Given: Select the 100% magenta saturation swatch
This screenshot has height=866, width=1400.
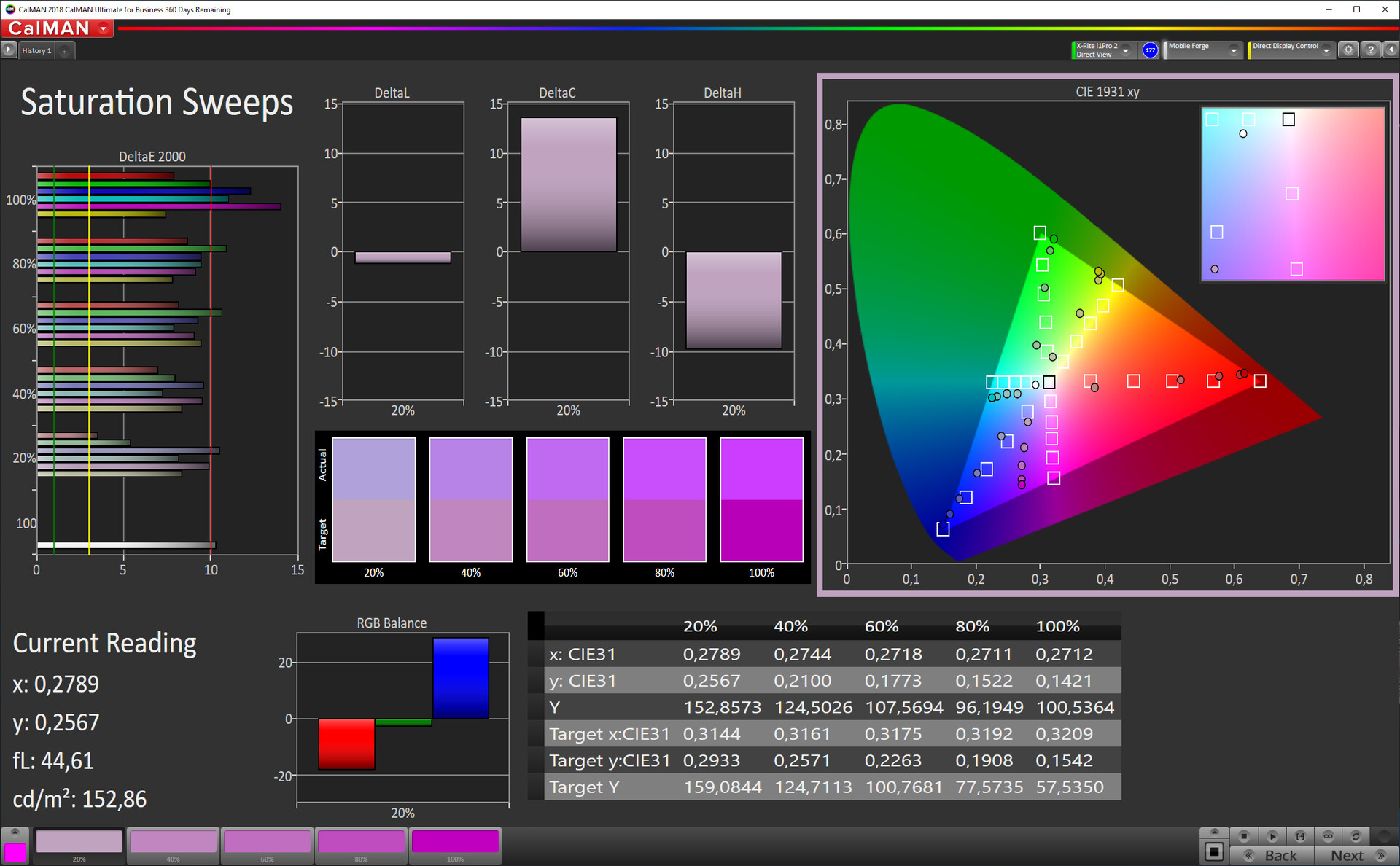Looking at the screenshot, I should [x=455, y=843].
